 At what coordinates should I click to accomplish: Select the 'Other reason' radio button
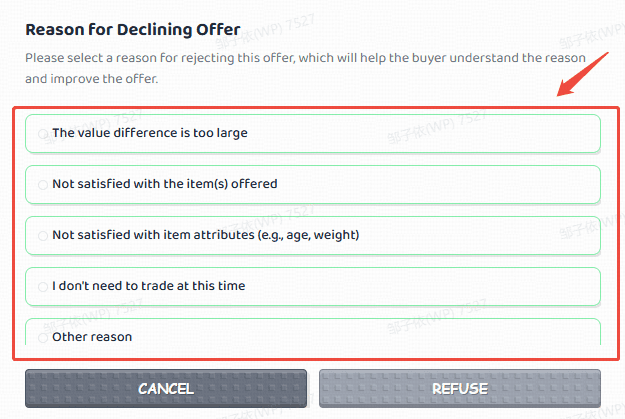(43, 338)
